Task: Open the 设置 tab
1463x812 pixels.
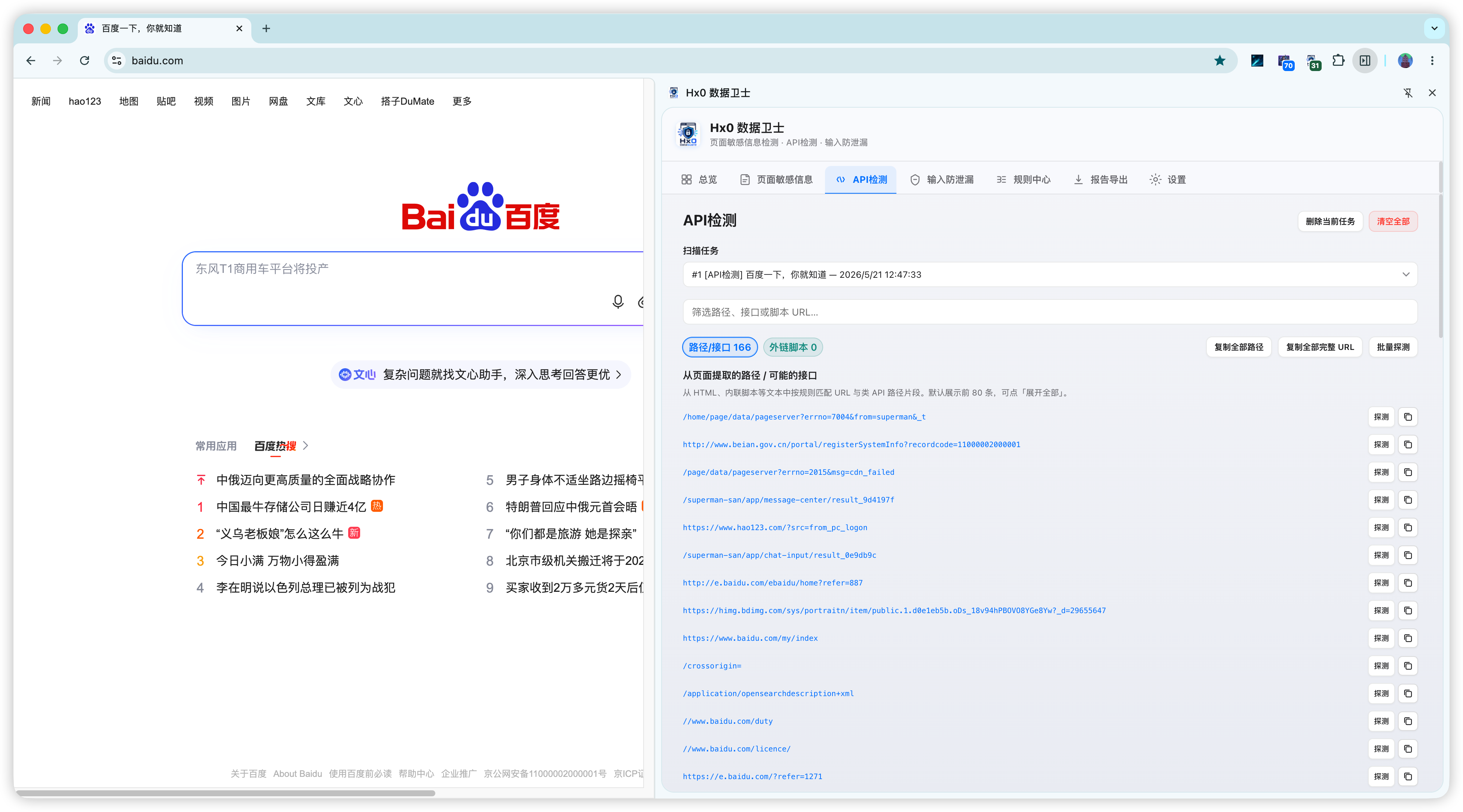Action: coord(1168,179)
